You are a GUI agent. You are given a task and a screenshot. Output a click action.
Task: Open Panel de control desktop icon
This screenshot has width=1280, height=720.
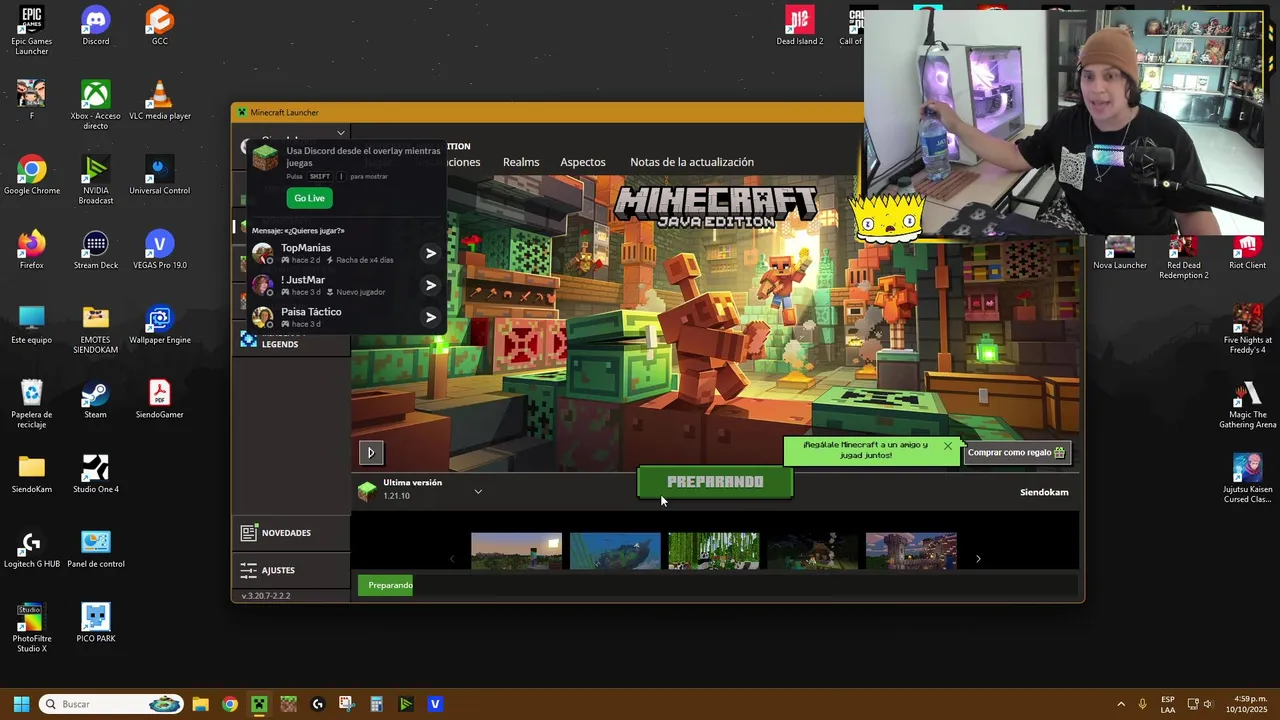(95, 549)
